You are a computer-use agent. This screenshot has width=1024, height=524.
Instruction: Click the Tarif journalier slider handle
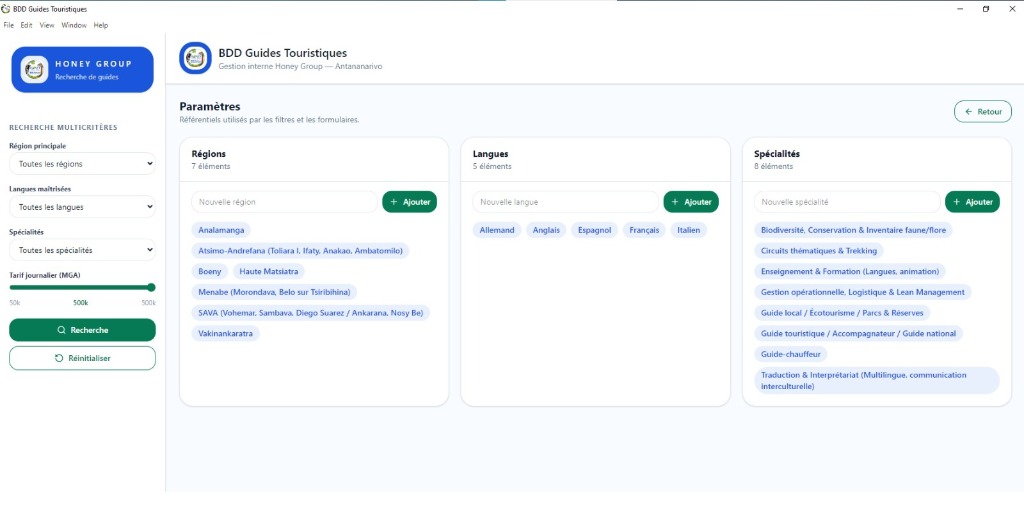tap(152, 287)
